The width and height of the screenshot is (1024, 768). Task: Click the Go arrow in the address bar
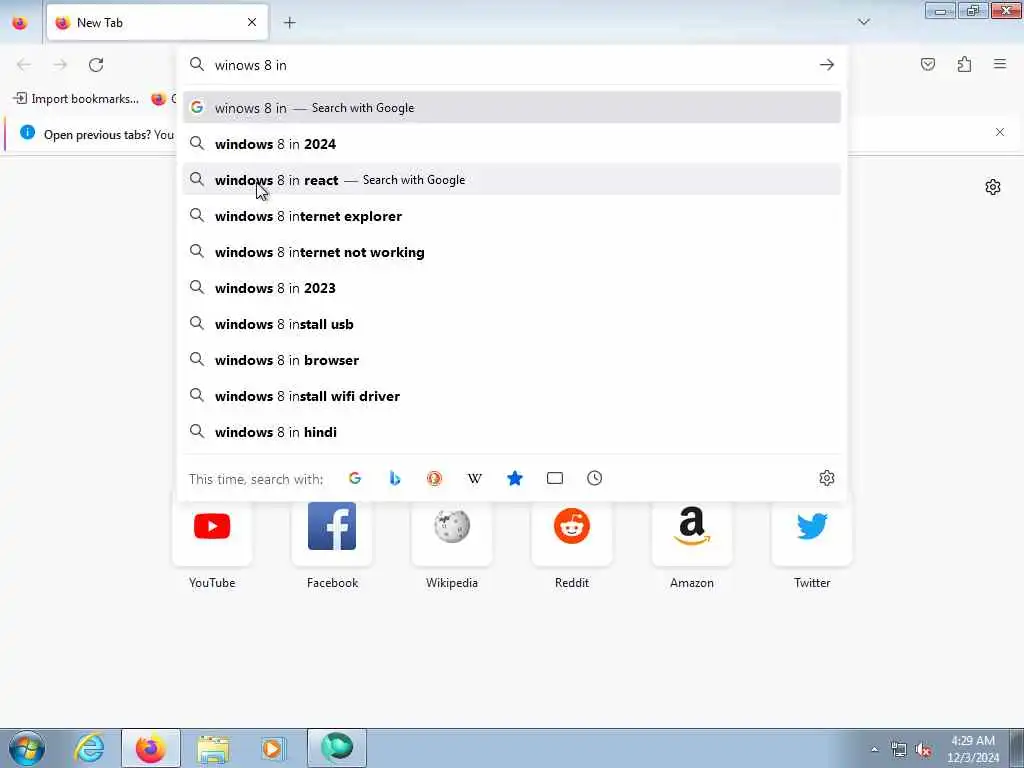827,65
